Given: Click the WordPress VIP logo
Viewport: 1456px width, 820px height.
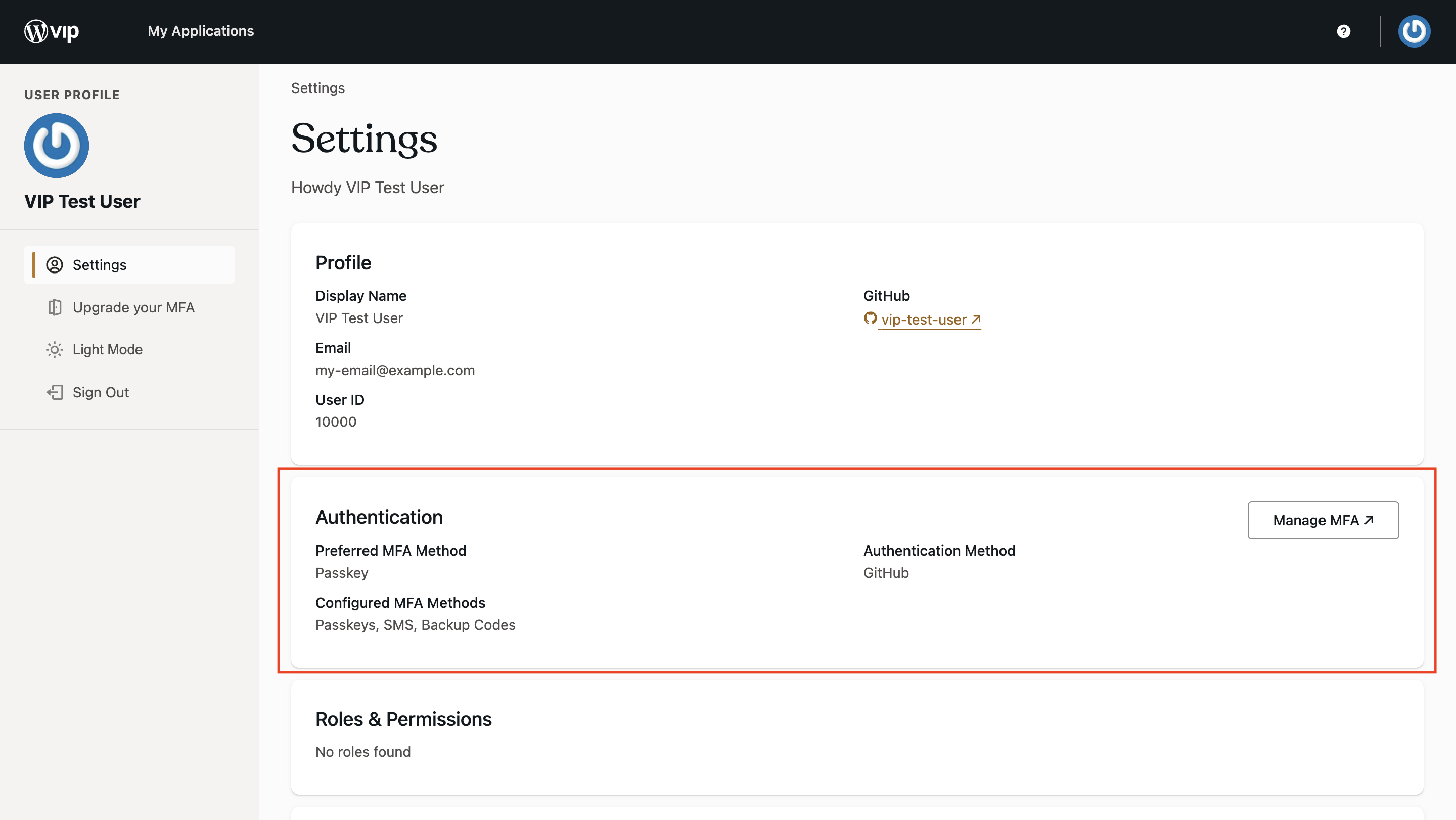Looking at the screenshot, I should (x=52, y=31).
